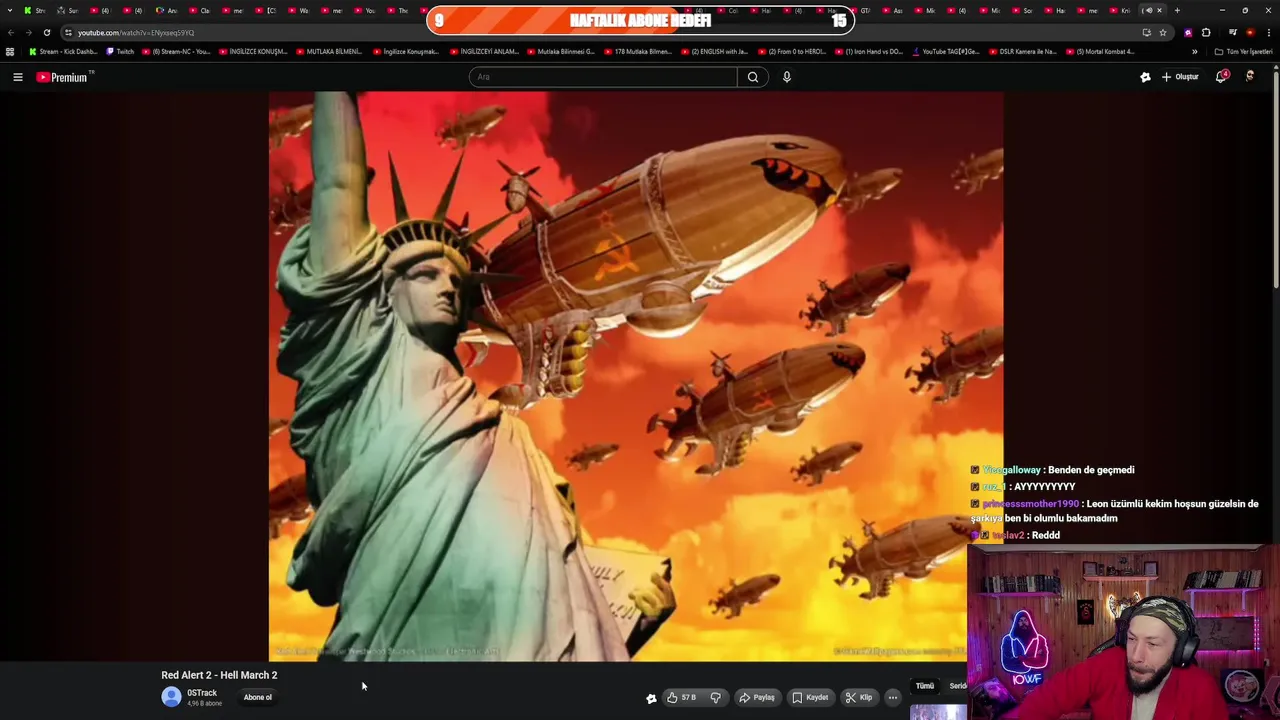Dislike the Hell March 2 video
Image resolution: width=1280 pixels, height=720 pixels.
pyautogui.click(x=715, y=698)
